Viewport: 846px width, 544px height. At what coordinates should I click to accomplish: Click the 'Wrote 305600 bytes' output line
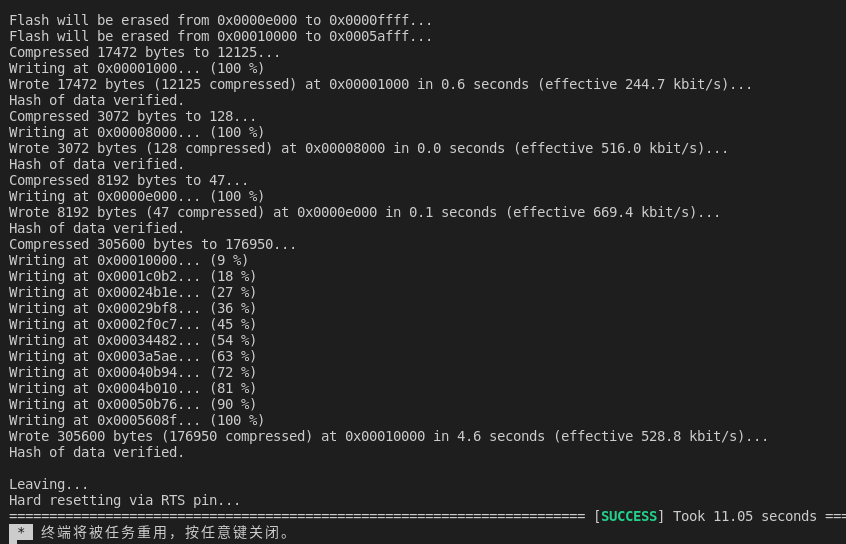(x=388, y=436)
